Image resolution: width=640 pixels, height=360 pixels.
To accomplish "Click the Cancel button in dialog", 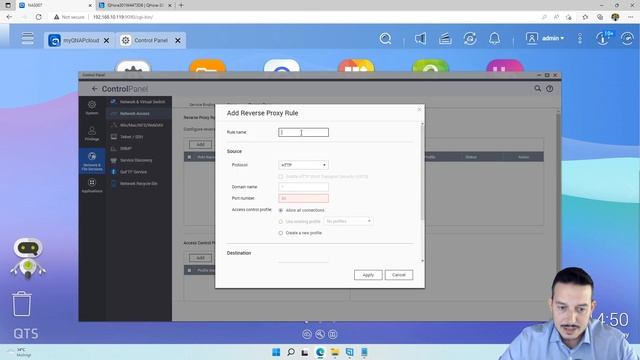I will 399,275.
